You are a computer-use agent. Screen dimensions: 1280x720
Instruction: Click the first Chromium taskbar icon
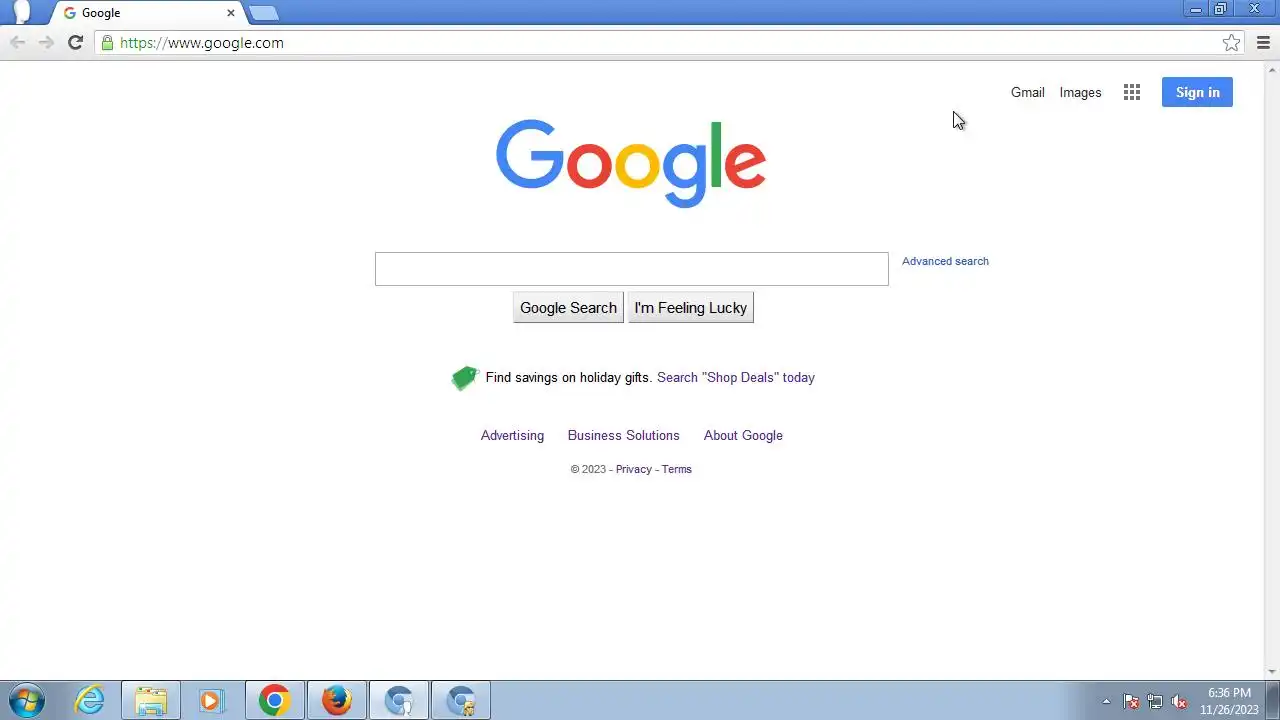click(x=399, y=701)
